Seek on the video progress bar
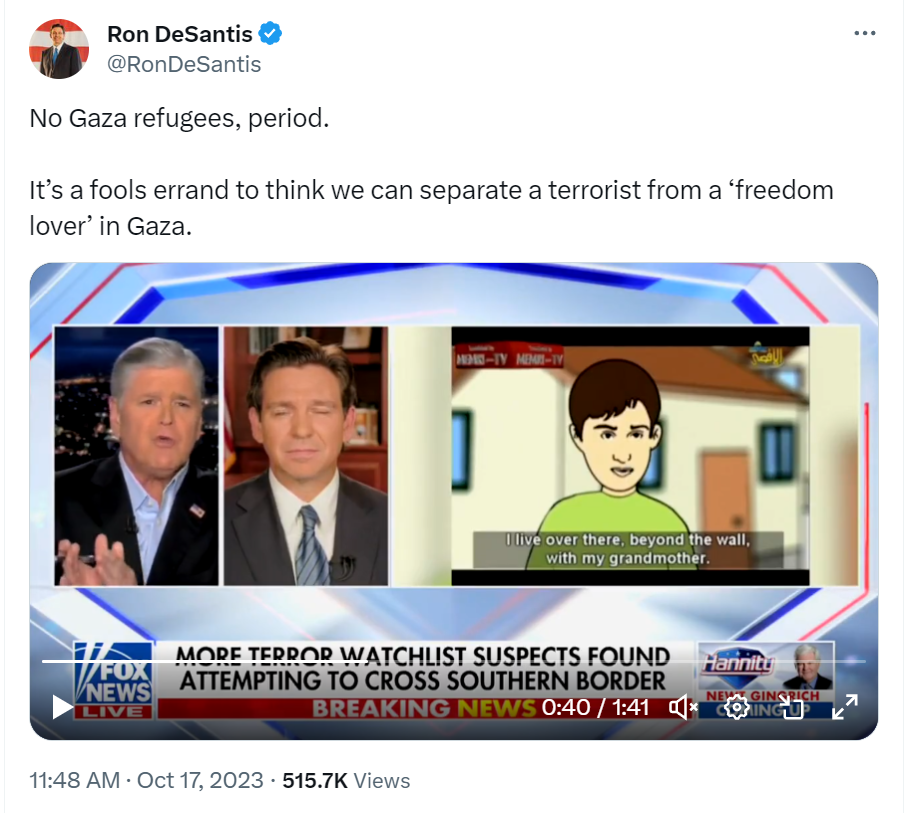This screenshot has height=813, width=906. (x=454, y=661)
